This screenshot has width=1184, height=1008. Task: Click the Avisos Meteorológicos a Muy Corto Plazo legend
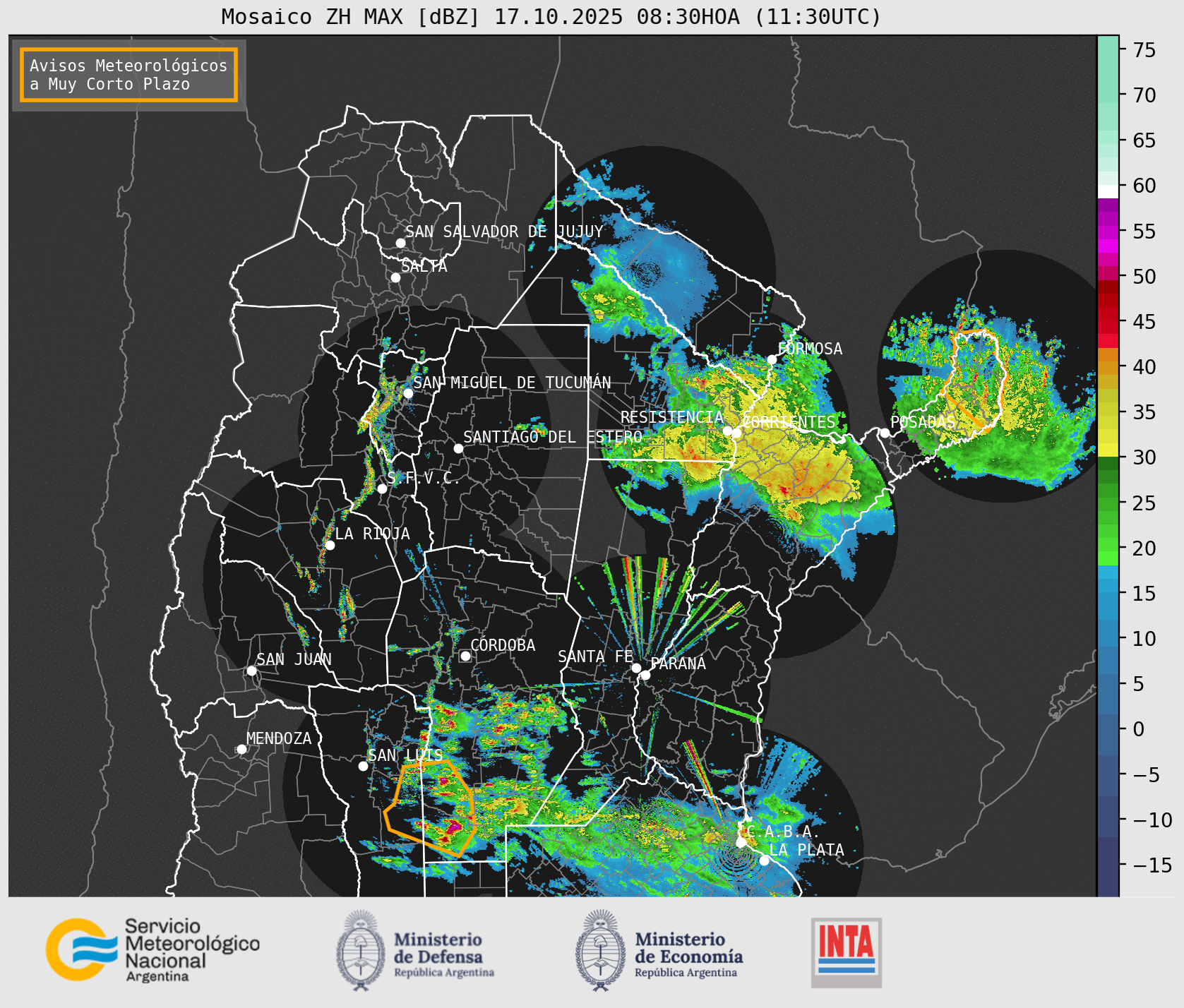click(128, 75)
